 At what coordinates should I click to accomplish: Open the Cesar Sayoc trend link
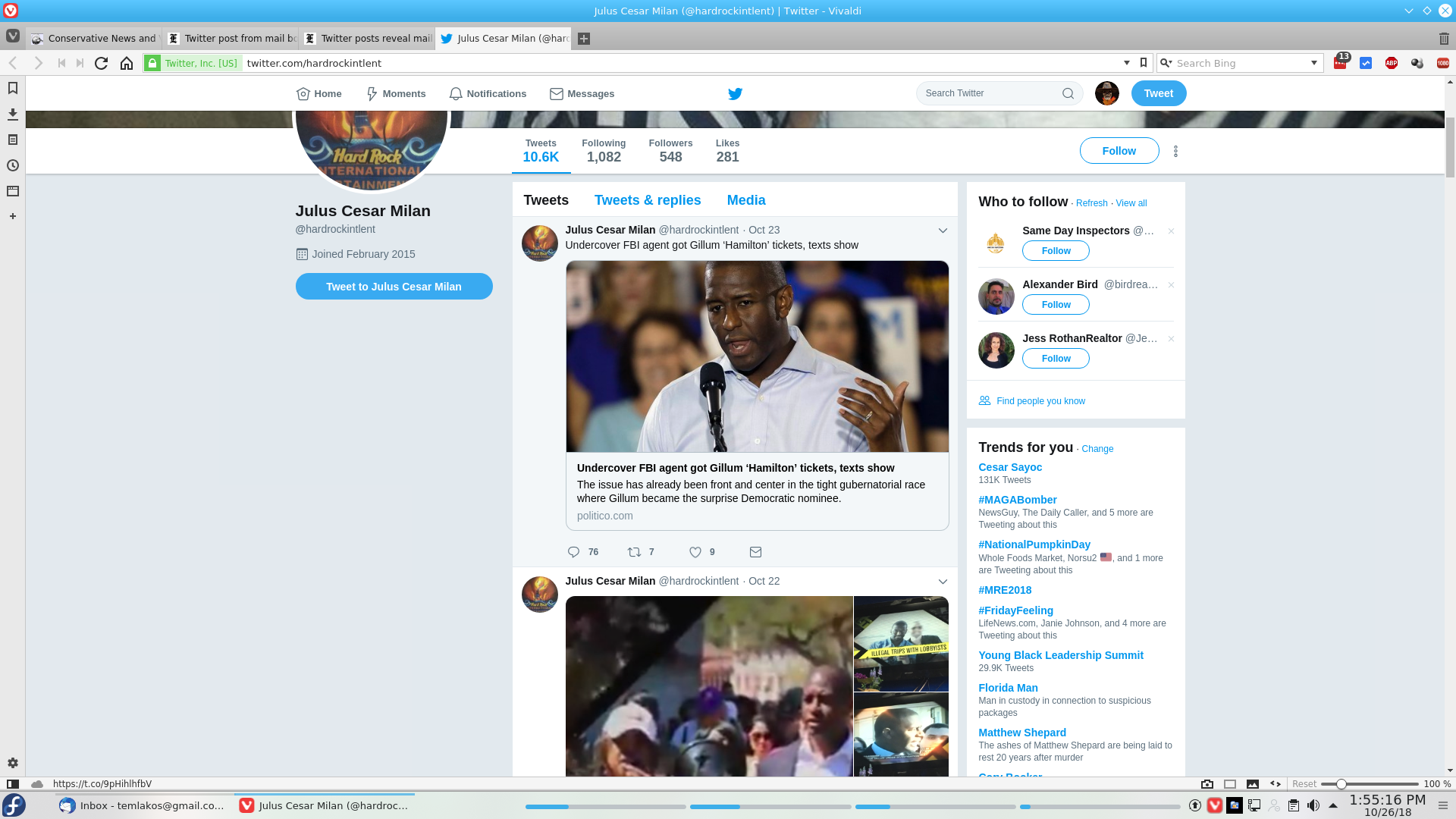[1009, 467]
